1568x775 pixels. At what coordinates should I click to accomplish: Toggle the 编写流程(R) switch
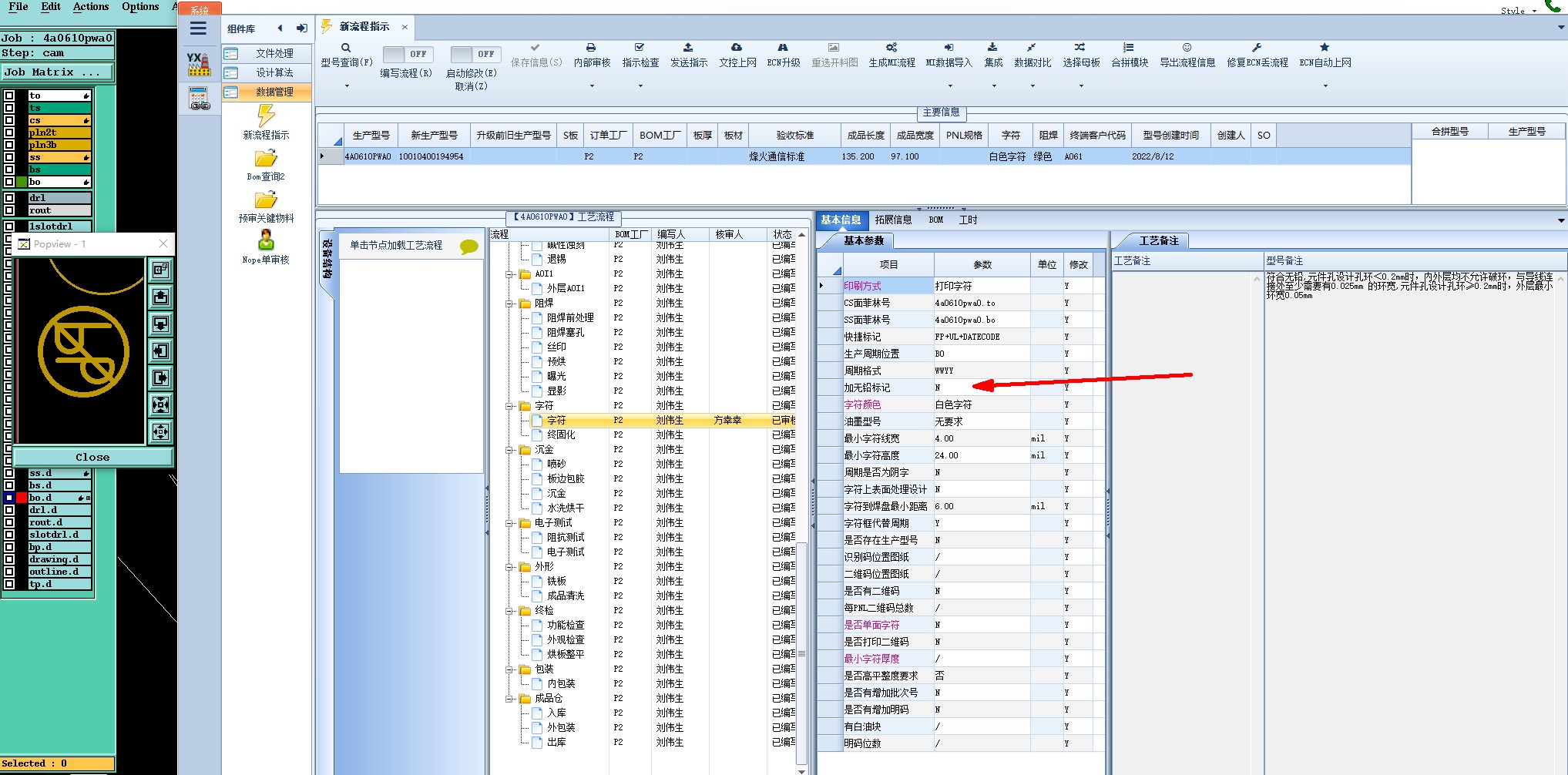click(408, 54)
